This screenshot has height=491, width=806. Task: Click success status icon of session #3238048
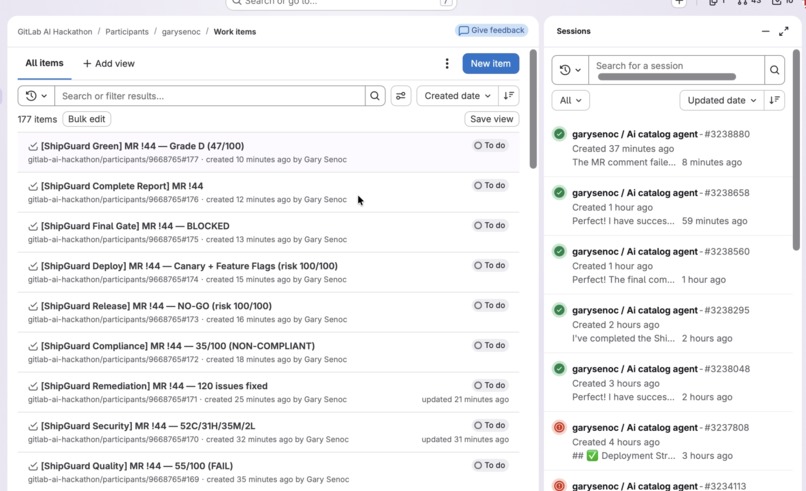[x=559, y=369]
